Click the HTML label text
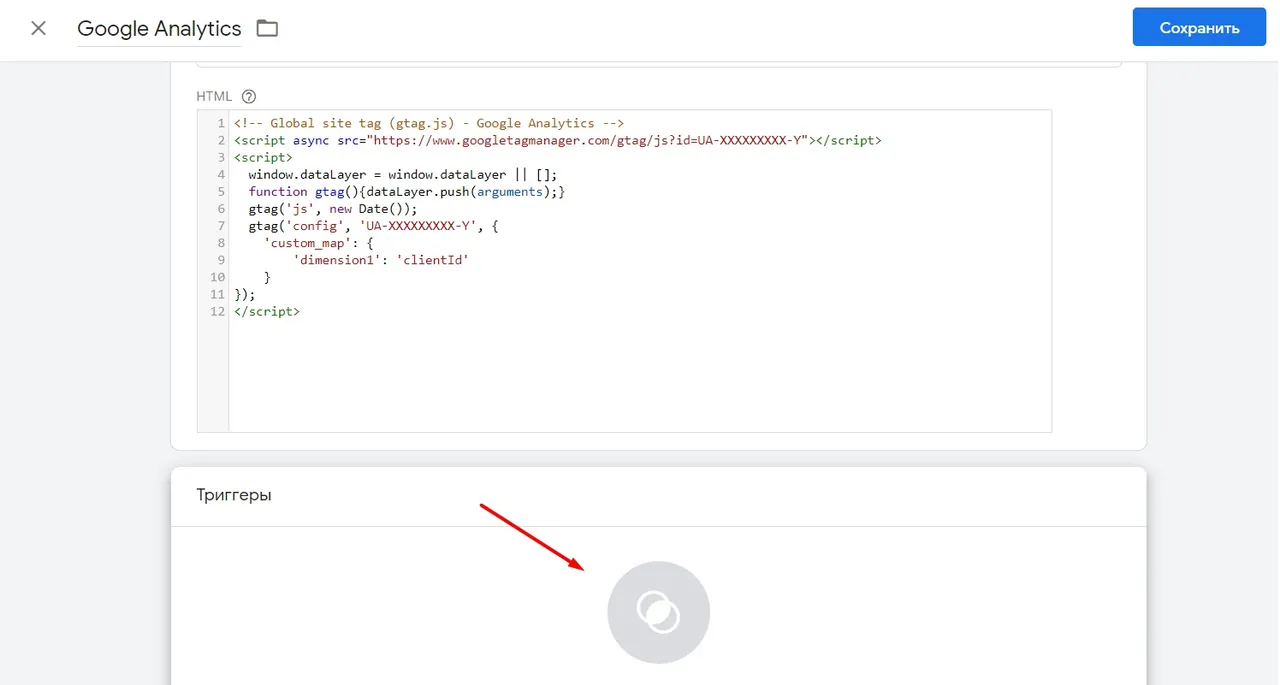Viewport: 1280px width, 685px height. click(214, 97)
